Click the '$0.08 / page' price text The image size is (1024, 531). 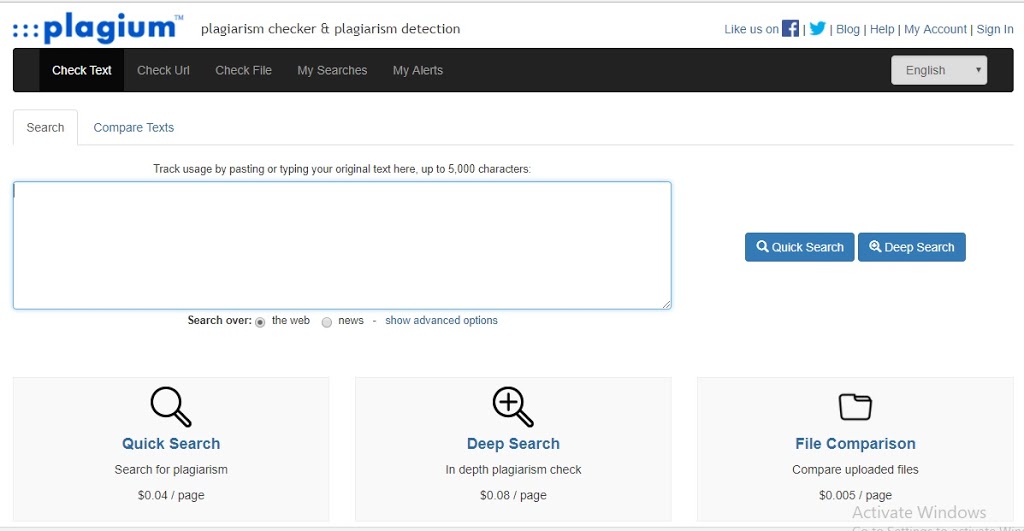513,495
